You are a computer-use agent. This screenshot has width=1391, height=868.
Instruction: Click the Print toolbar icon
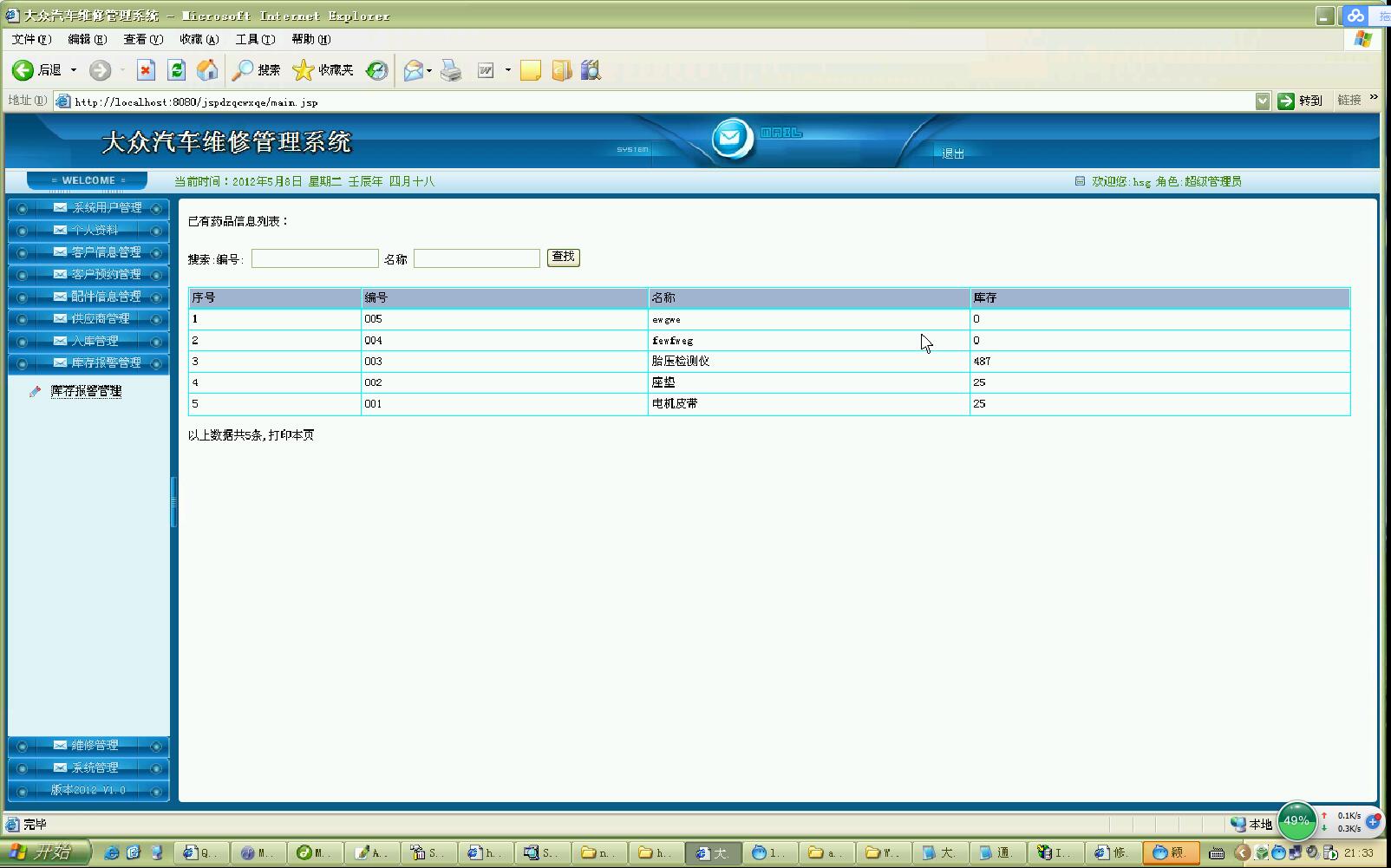[451, 70]
